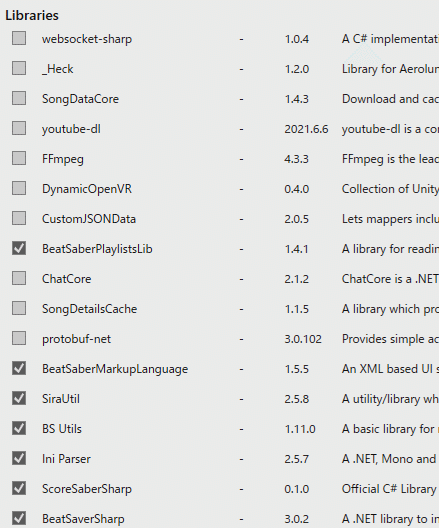Click the 'FFmpeg is the lead' description
The image size is (439, 528).
[x=390, y=159]
